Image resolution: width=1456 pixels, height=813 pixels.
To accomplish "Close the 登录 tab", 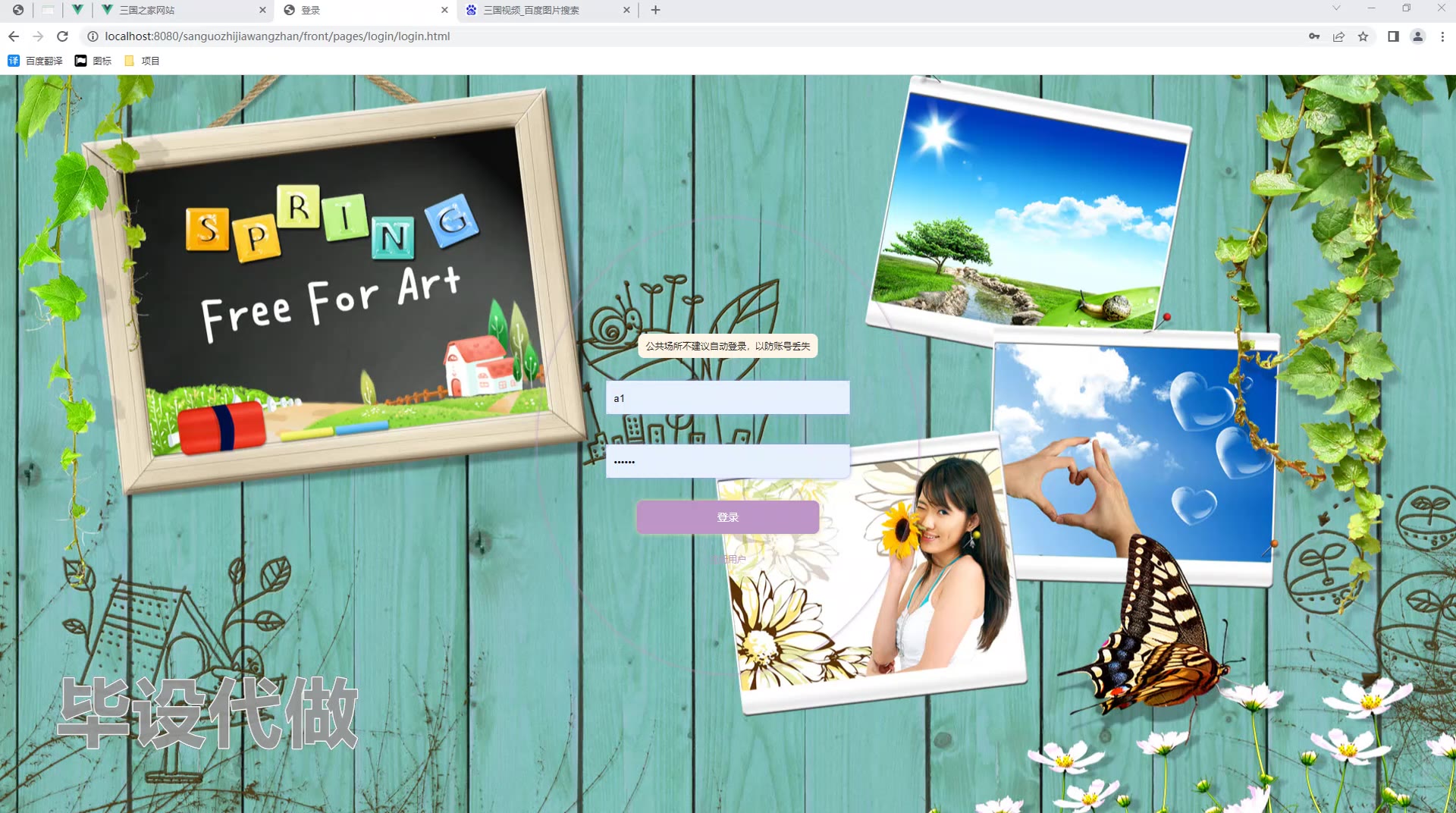I will point(444,10).
